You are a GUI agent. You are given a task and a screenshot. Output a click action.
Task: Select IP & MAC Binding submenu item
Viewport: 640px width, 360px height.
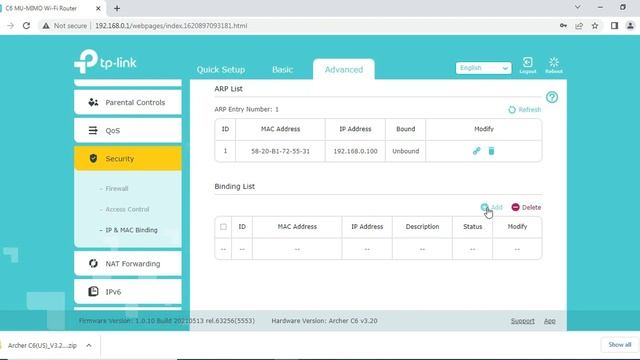(131, 230)
